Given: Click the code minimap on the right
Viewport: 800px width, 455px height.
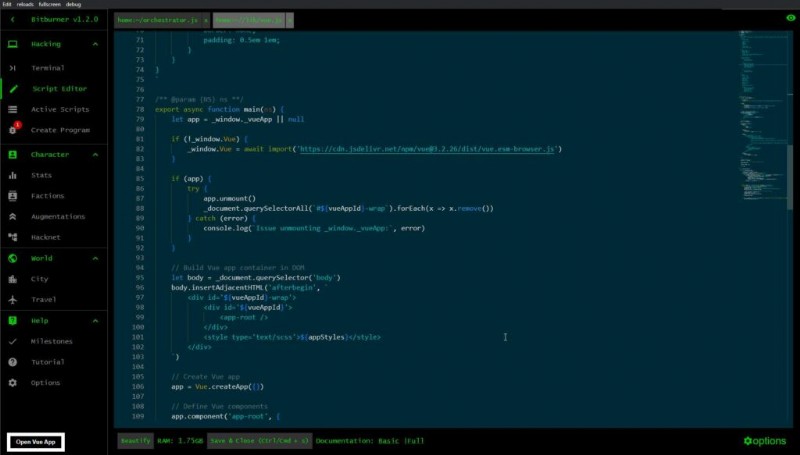Looking at the screenshot, I should pos(762,116).
